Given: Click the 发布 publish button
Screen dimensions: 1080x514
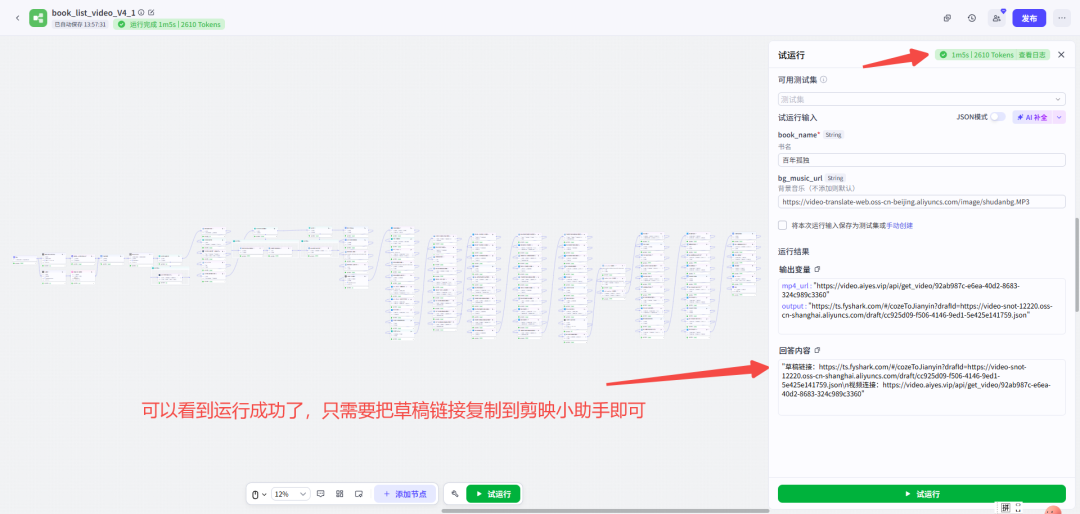Looking at the screenshot, I should [x=1029, y=18].
